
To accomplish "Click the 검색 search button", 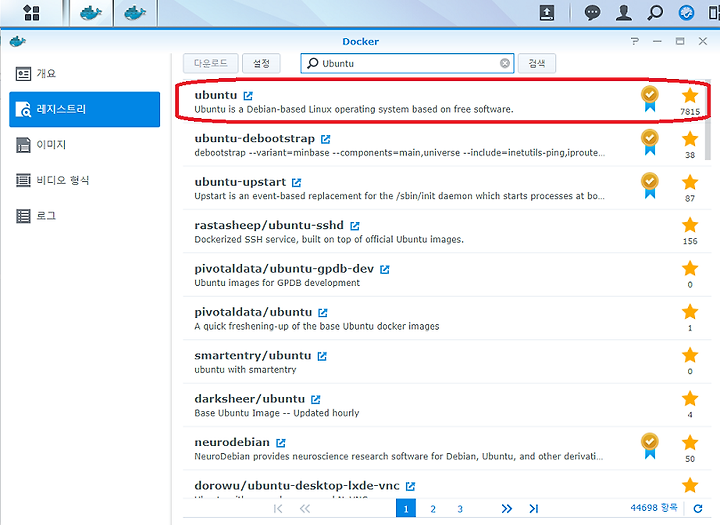I will click(537, 63).
